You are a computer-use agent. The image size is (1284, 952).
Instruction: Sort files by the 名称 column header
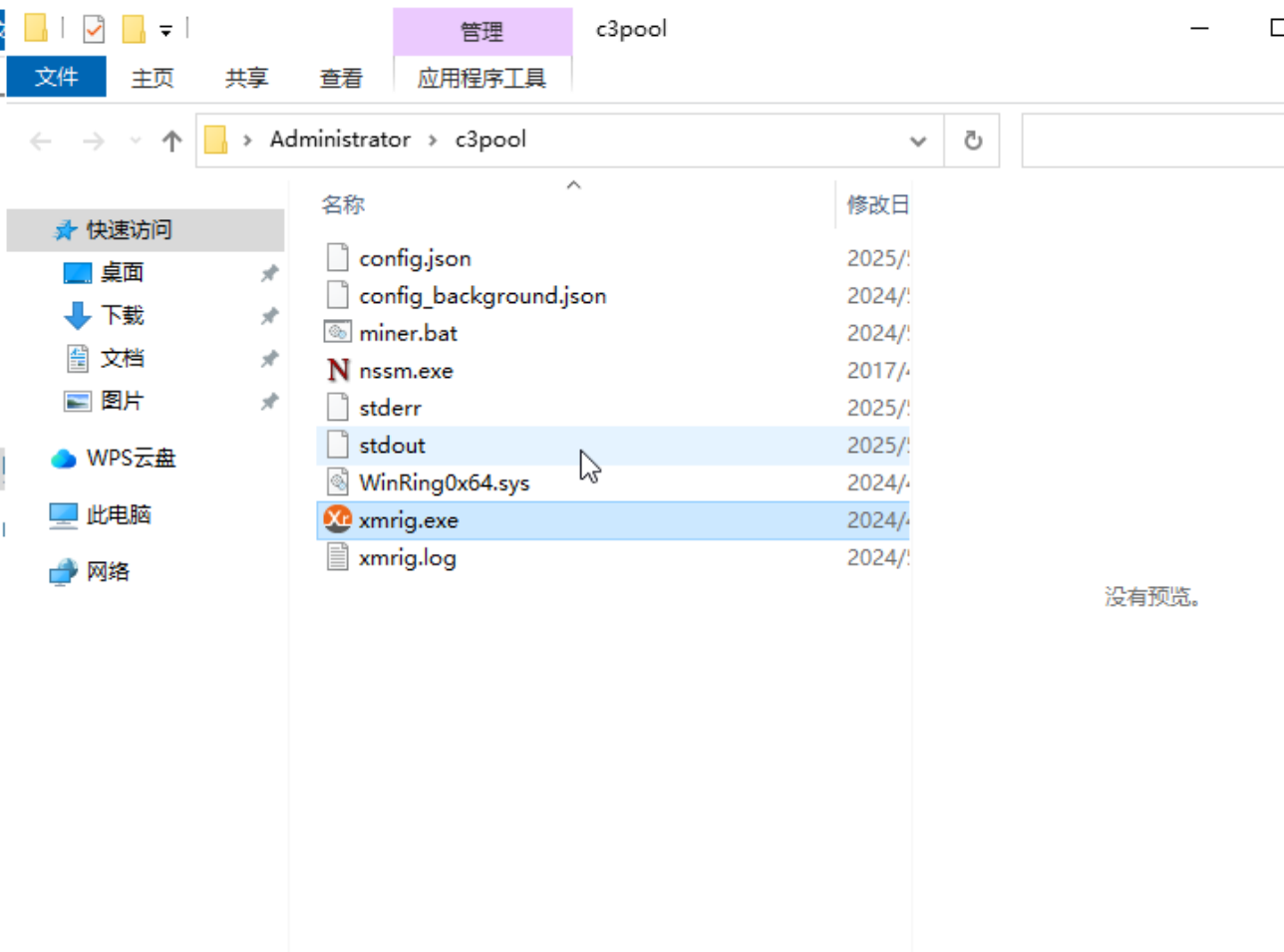344,204
